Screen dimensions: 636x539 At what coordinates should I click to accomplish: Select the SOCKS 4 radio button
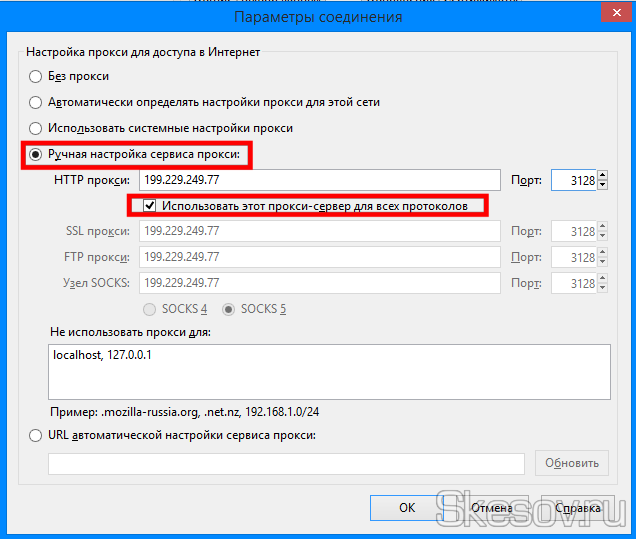(x=151, y=309)
